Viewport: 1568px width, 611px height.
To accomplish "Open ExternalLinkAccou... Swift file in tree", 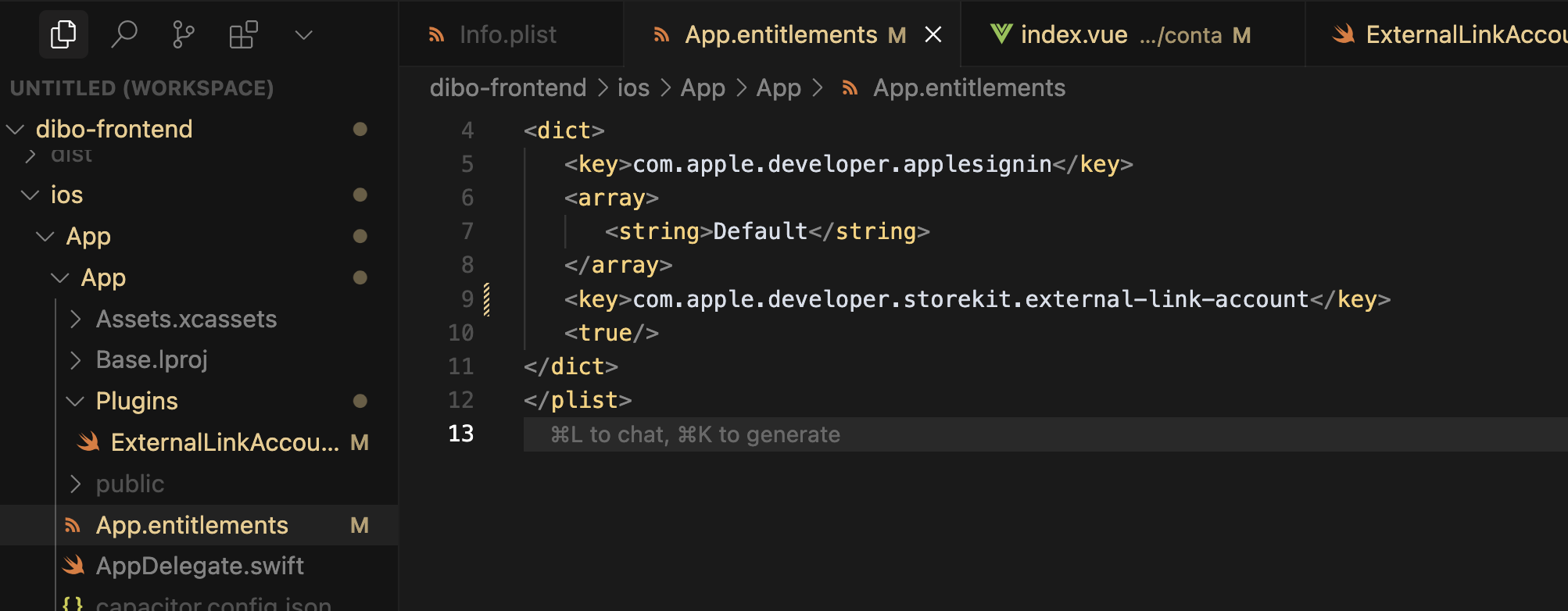I will tap(224, 442).
